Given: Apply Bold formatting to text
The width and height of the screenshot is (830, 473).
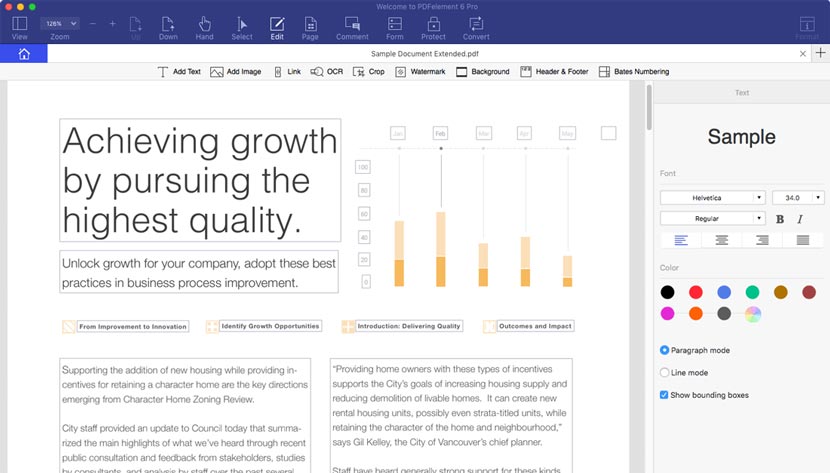Looking at the screenshot, I should tap(780, 219).
